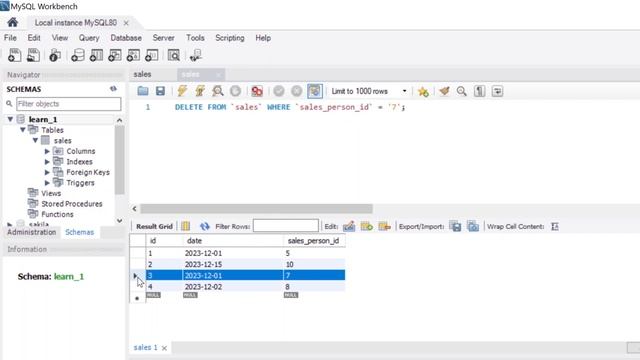Refresh the result grid data
640x360 pixels.
[204, 226]
